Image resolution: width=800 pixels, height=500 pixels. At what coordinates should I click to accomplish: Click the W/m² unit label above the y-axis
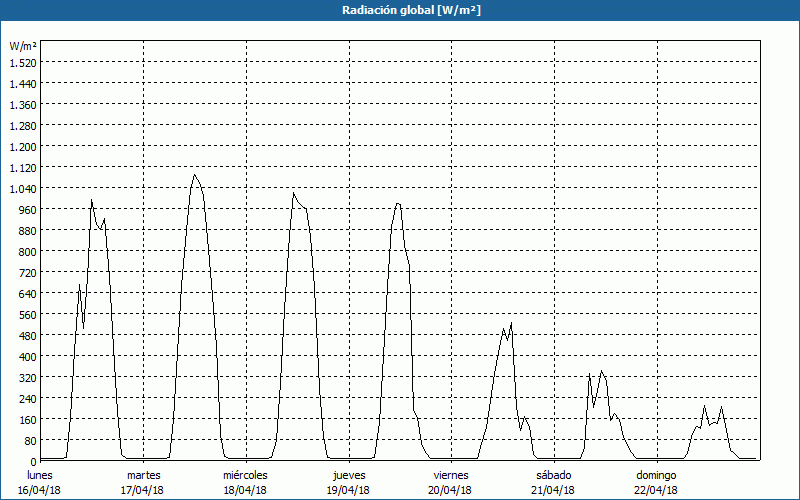click(23, 46)
